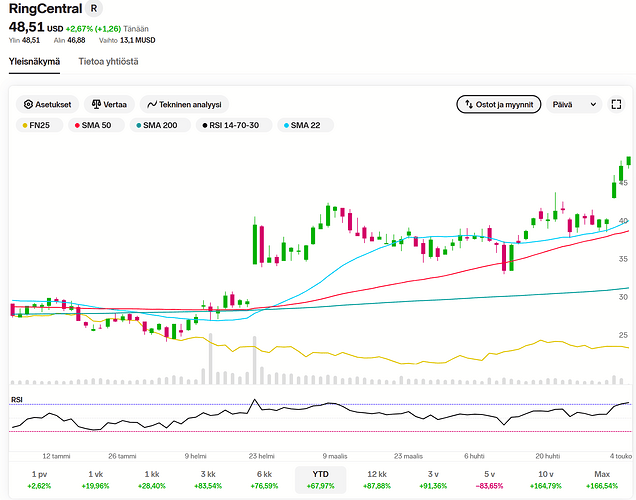Screen dimensions: 636x500
Task: Click the +2,67% (+1,26) daily change
Action: [x=93, y=29]
